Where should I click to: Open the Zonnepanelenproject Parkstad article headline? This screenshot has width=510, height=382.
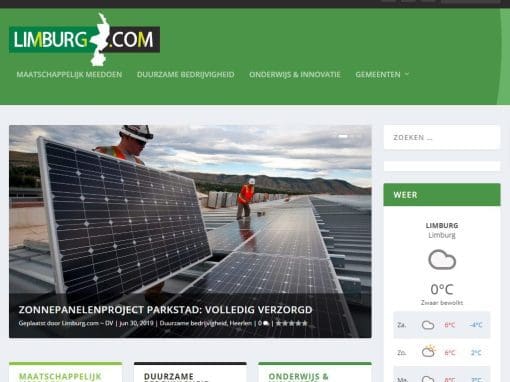click(x=165, y=310)
